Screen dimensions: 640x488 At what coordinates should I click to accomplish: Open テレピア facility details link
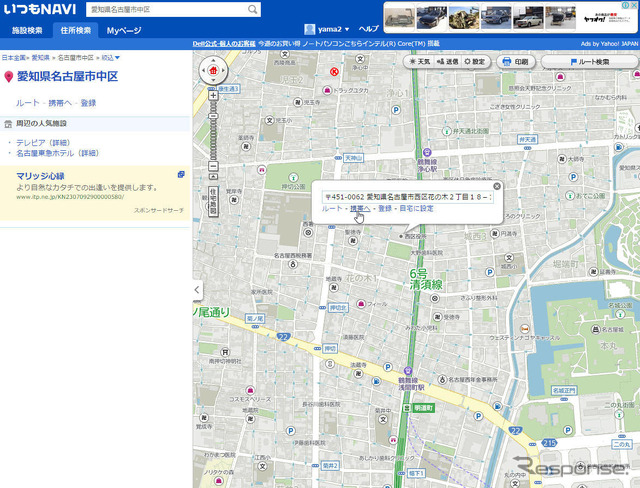point(43,142)
